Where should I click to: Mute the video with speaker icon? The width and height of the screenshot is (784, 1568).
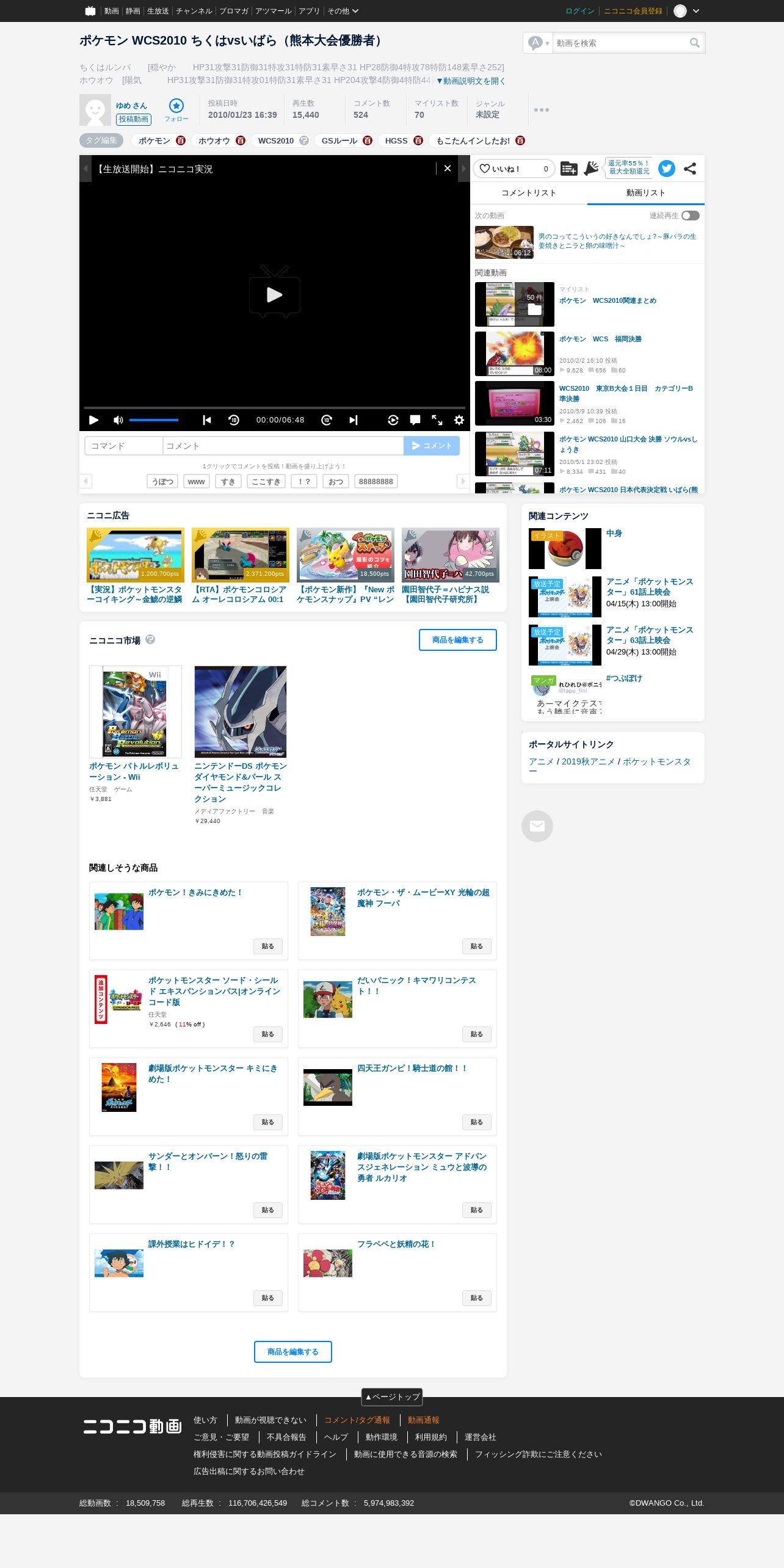pyautogui.click(x=118, y=420)
